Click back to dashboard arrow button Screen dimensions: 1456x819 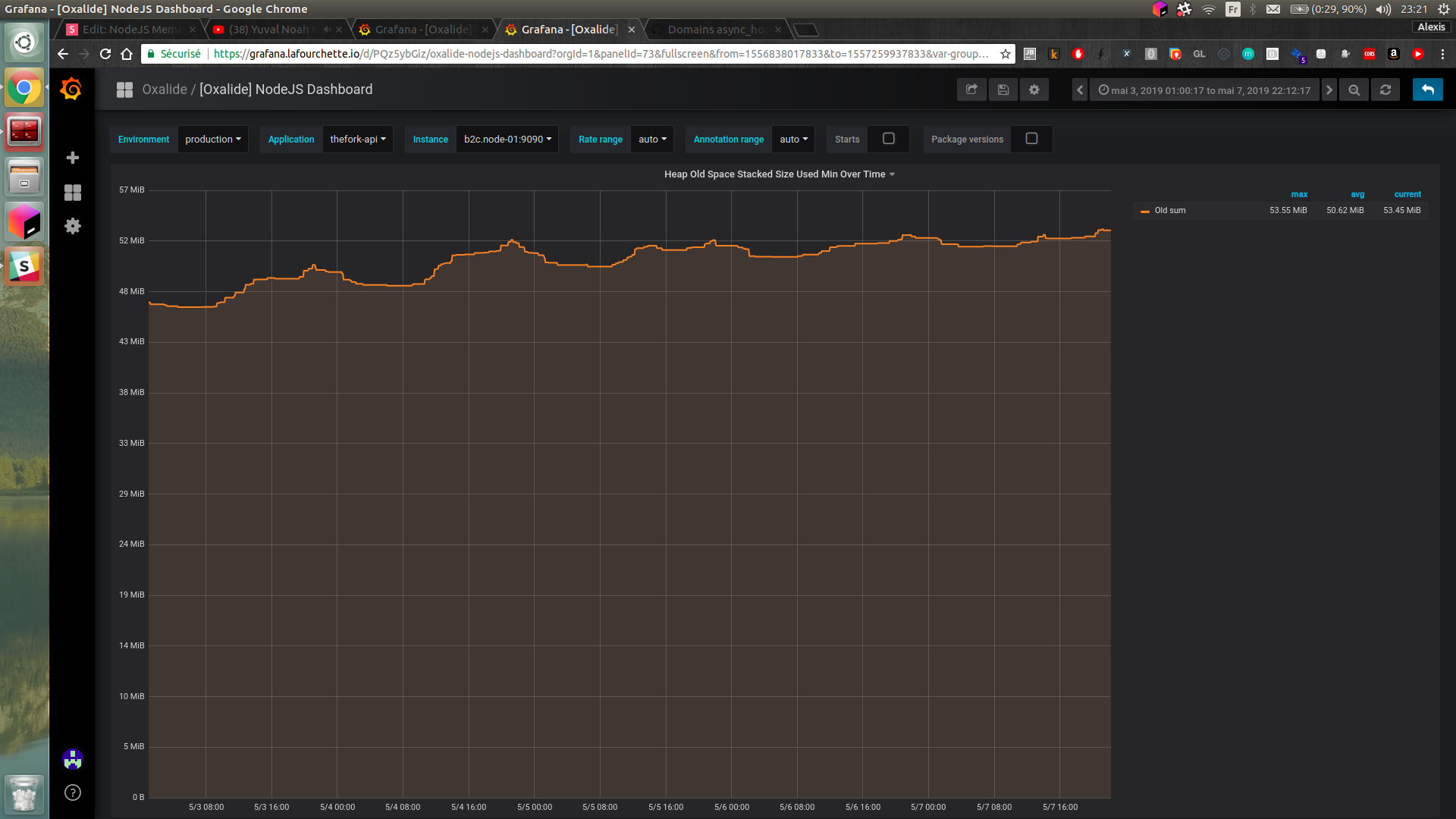1427,89
